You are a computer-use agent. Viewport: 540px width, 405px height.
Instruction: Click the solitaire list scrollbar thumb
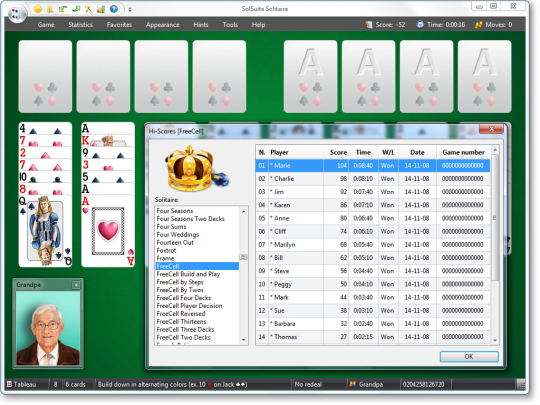[243, 257]
